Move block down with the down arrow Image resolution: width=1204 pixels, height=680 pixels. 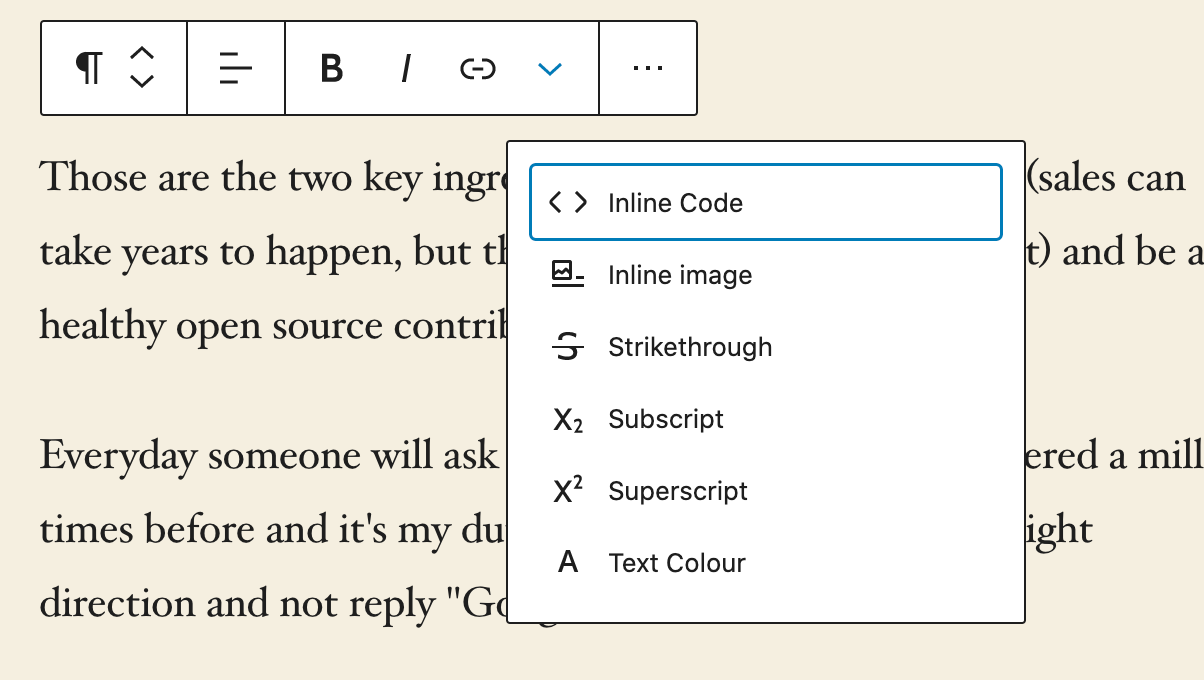(x=142, y=81)
